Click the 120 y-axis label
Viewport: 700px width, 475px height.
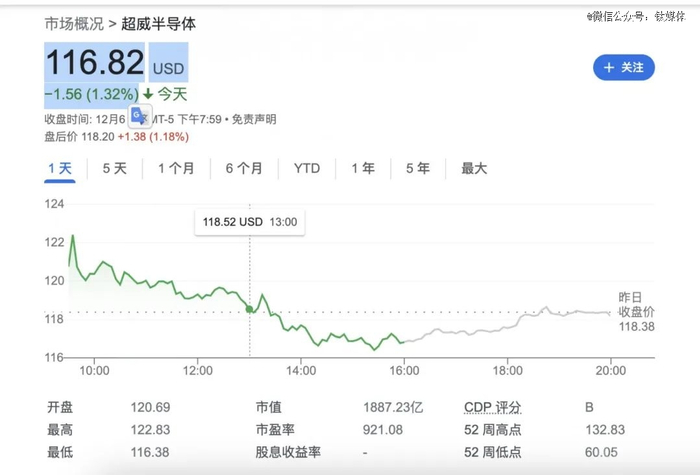point(54,281)
